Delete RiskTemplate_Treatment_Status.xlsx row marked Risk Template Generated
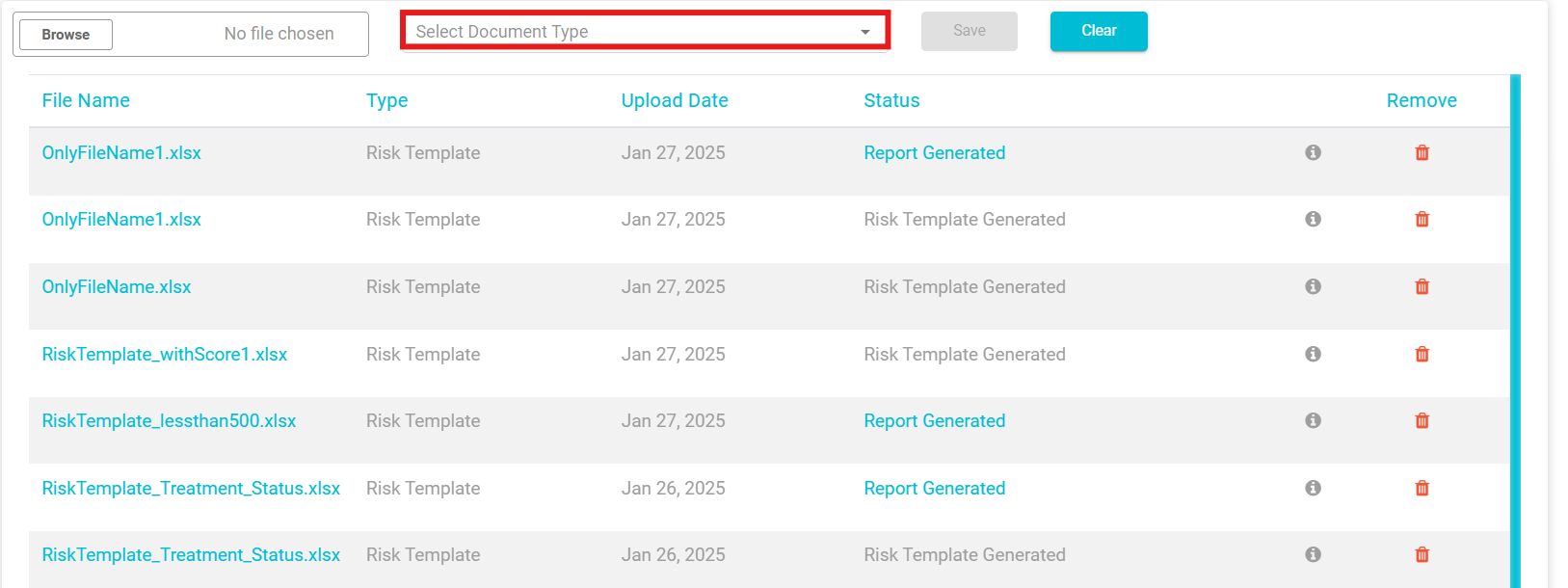 pyautogui.click(x=1422, y=554)
